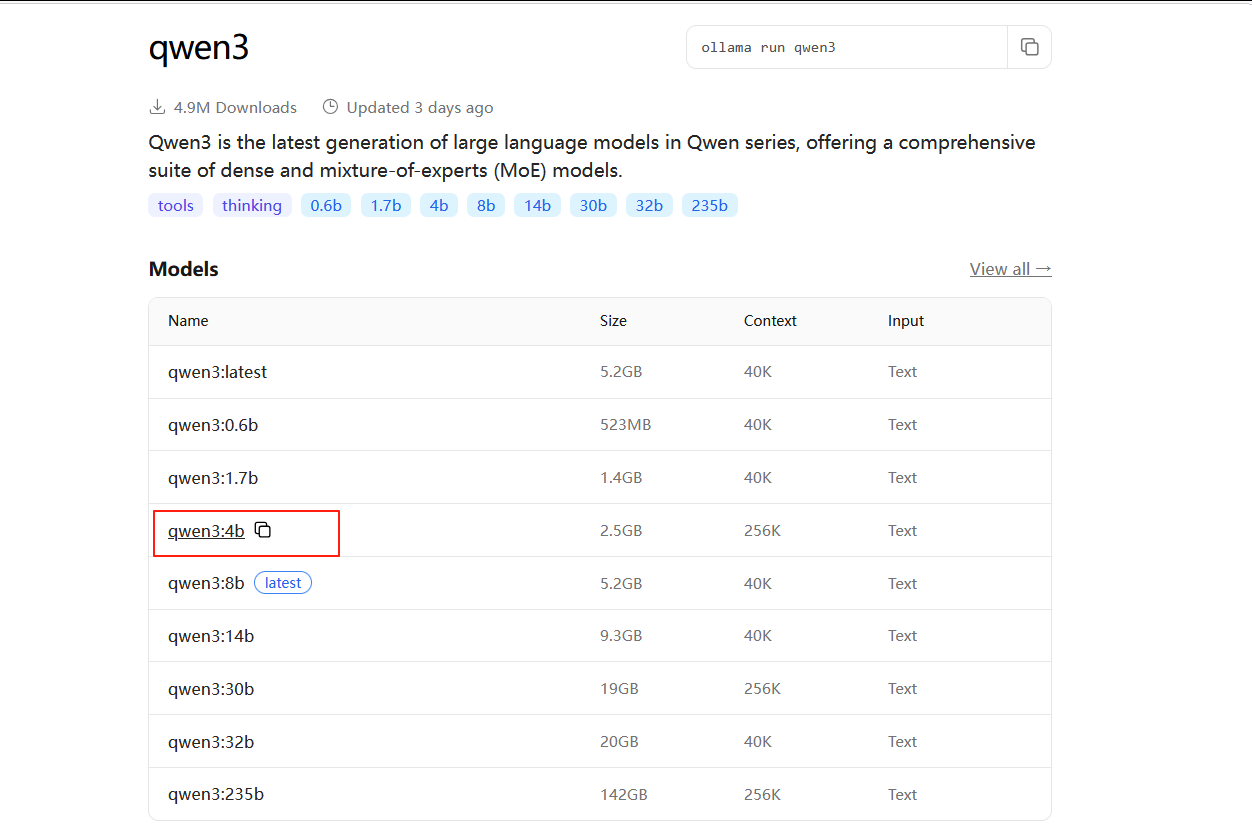Select the tools tag

tap(176, 205)
